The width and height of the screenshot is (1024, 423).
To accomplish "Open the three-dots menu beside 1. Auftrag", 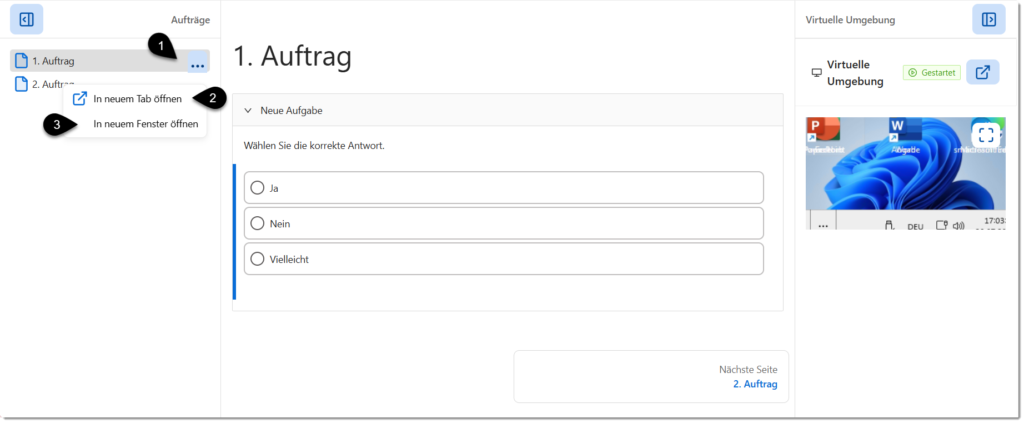I will coord(198,64).
